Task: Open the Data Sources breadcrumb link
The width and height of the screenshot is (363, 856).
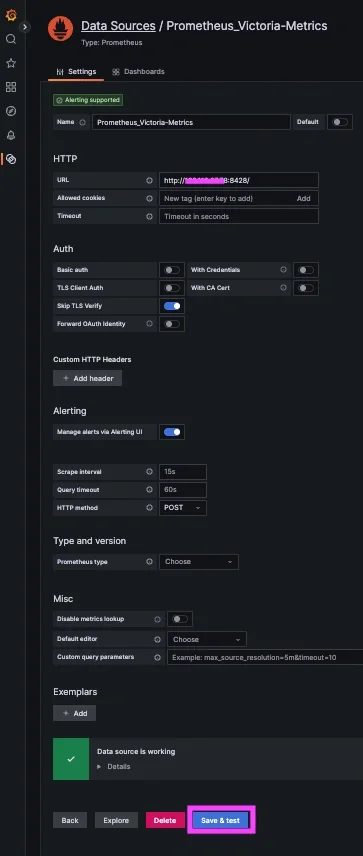Action: point(118,26)
